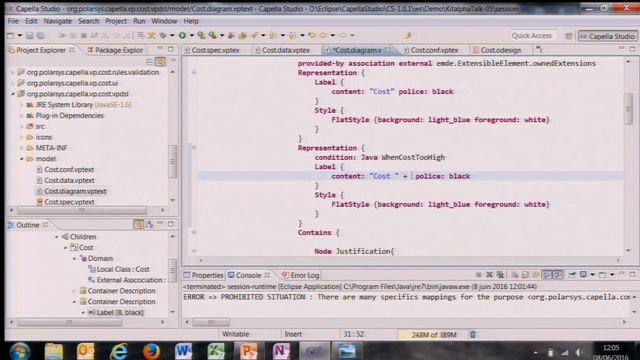
Task: Click the Terminate square icon in main toolbar
Action: 84,36
